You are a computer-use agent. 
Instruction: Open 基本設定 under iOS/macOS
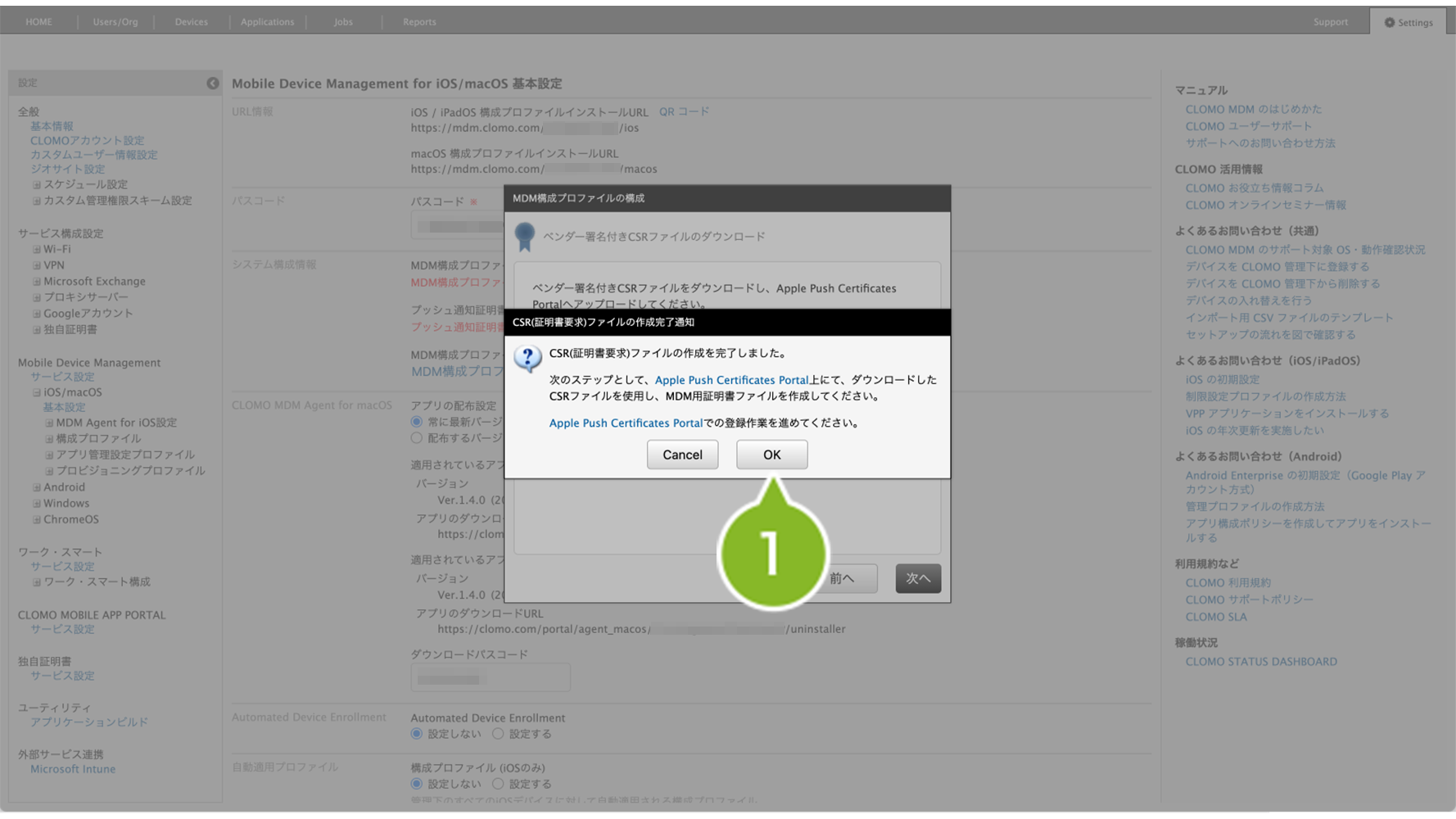pos(64,408)
